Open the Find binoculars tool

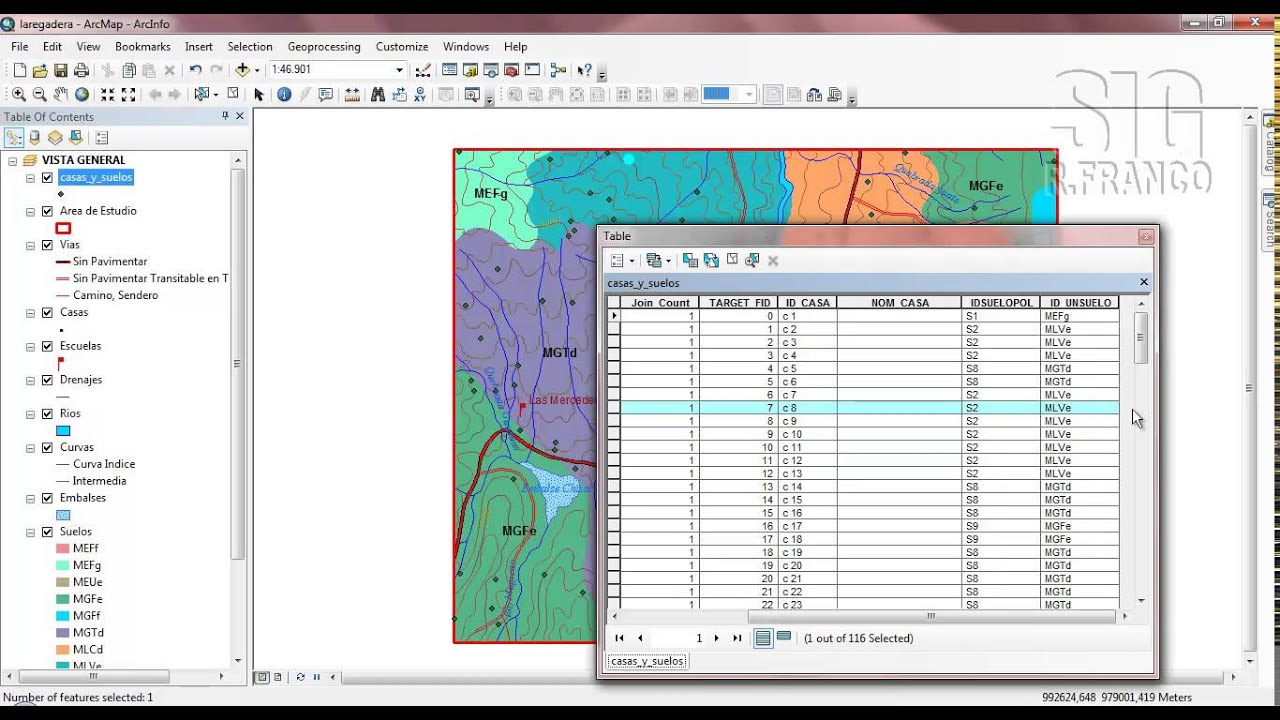(378, 94)
